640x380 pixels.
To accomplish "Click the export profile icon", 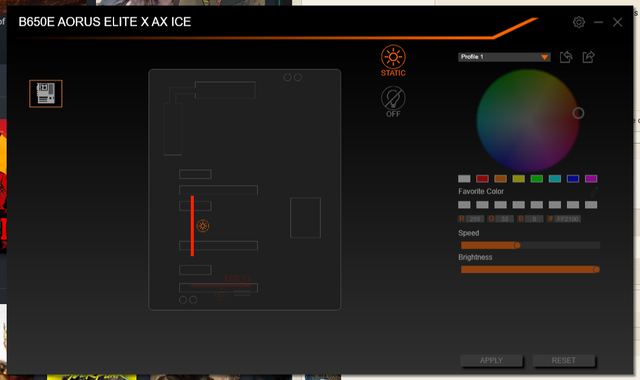I will click(x=588, y=57).
